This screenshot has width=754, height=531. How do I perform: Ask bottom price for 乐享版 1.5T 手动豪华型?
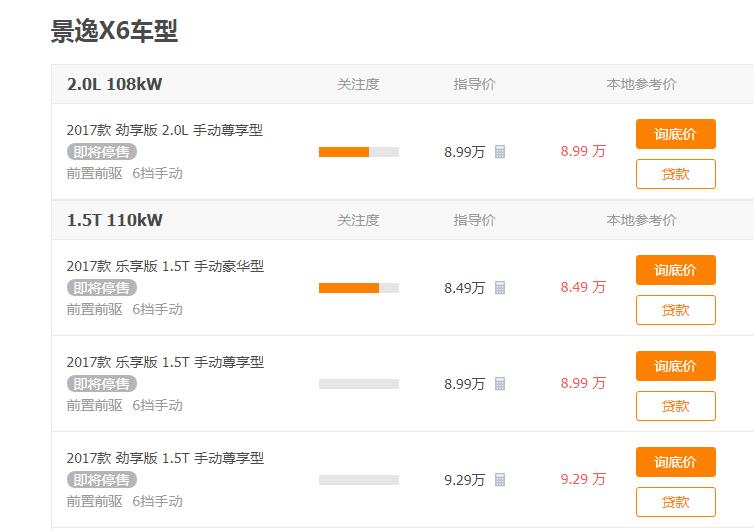click(x=676, y=270)
